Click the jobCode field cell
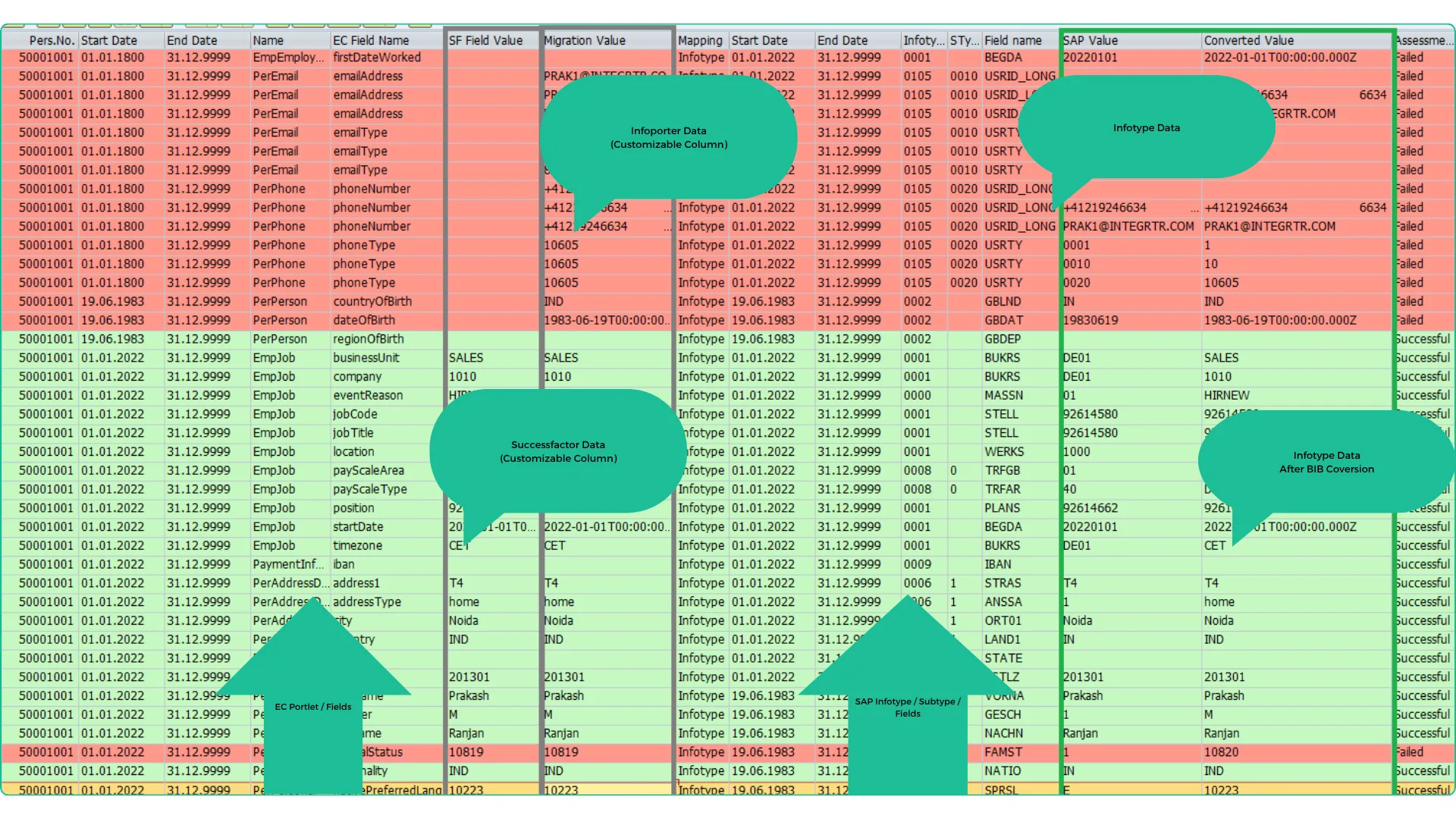 (387, 414)
